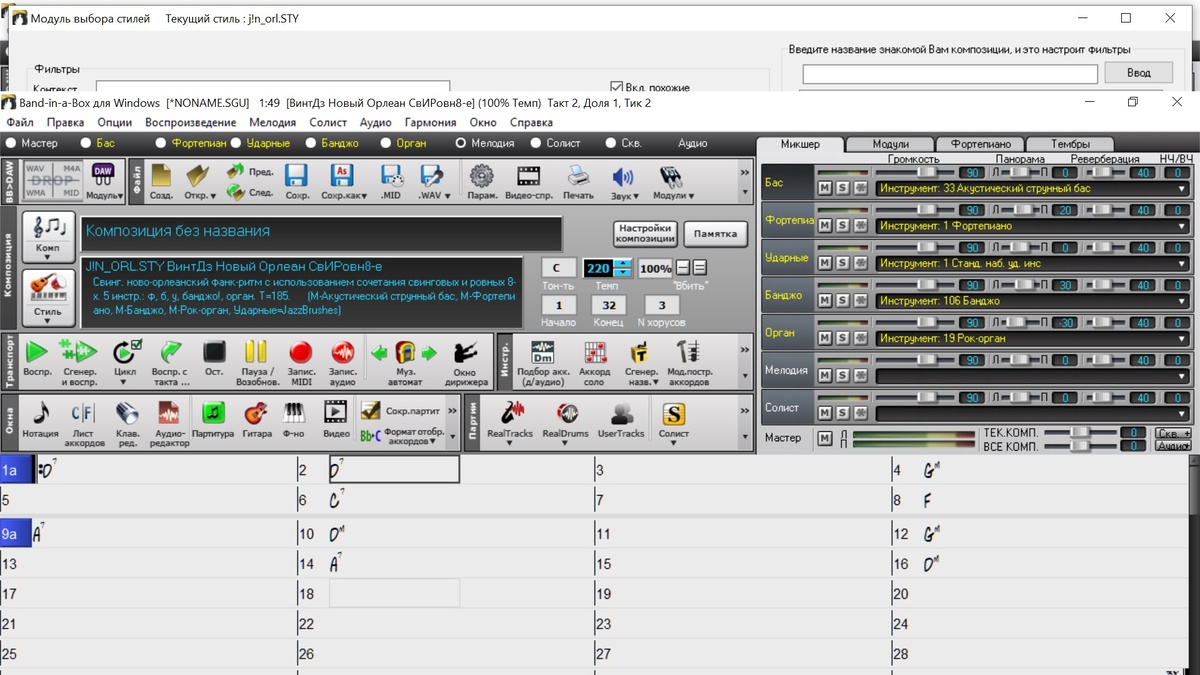Open the Мелодия menu
The height and width of the screenshot is (675, 1200).
(x=272, y=123)
